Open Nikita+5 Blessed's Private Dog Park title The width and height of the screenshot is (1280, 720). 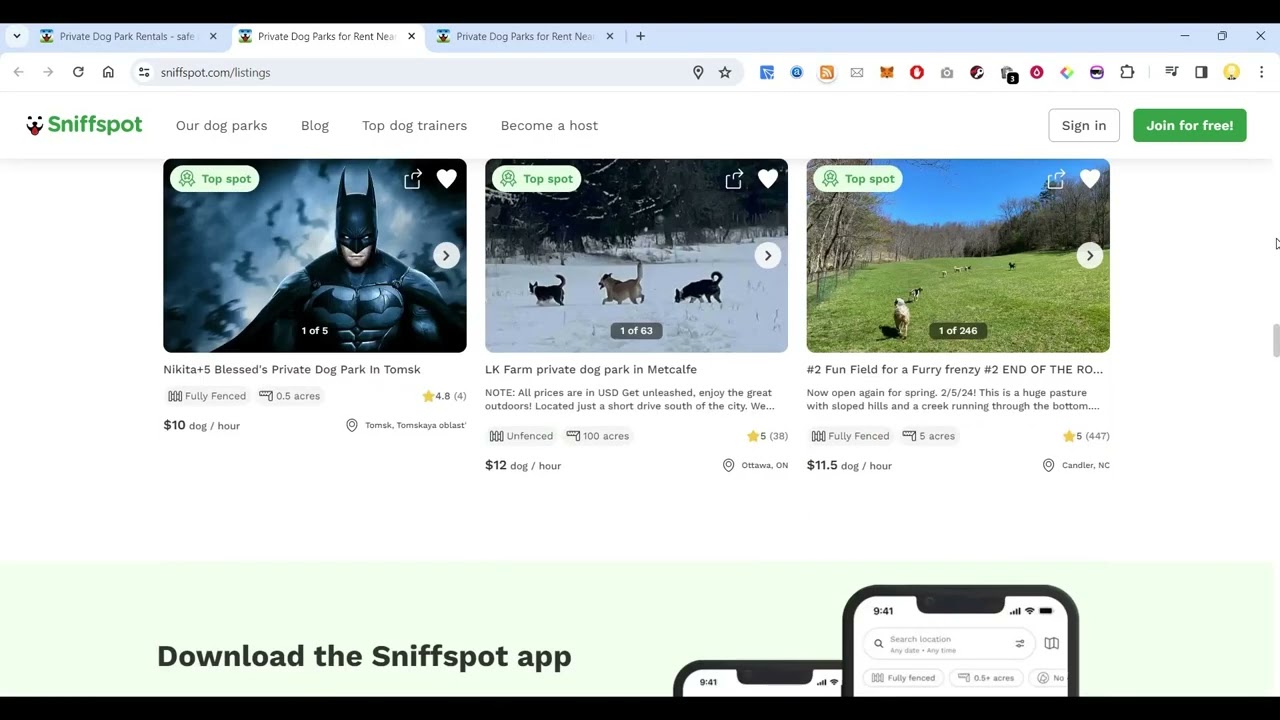click(292, 369)
